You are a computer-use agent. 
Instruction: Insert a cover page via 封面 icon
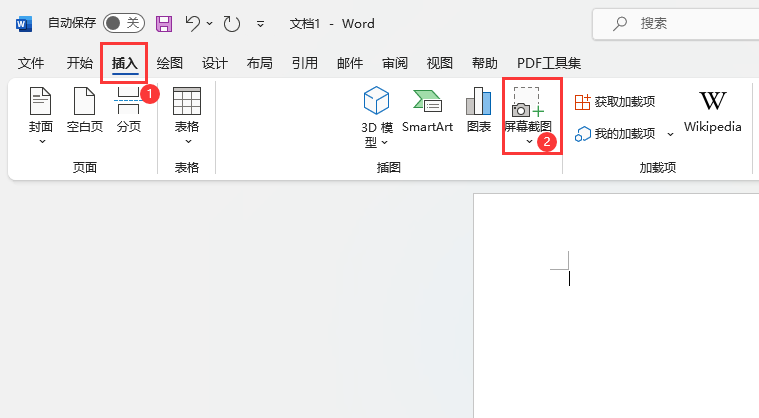(x=41, y=101)
